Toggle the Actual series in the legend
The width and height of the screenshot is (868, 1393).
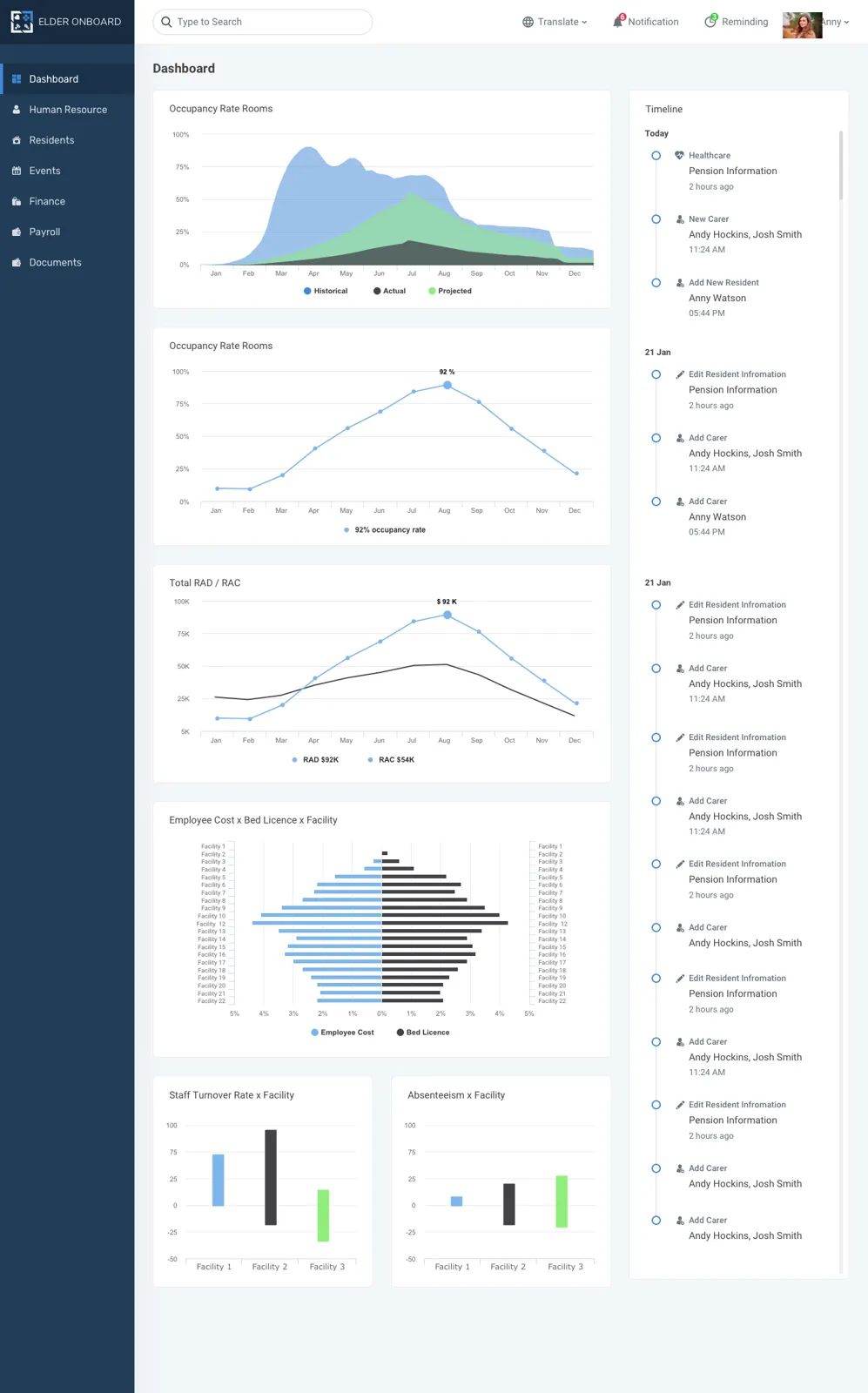(389, 291)
